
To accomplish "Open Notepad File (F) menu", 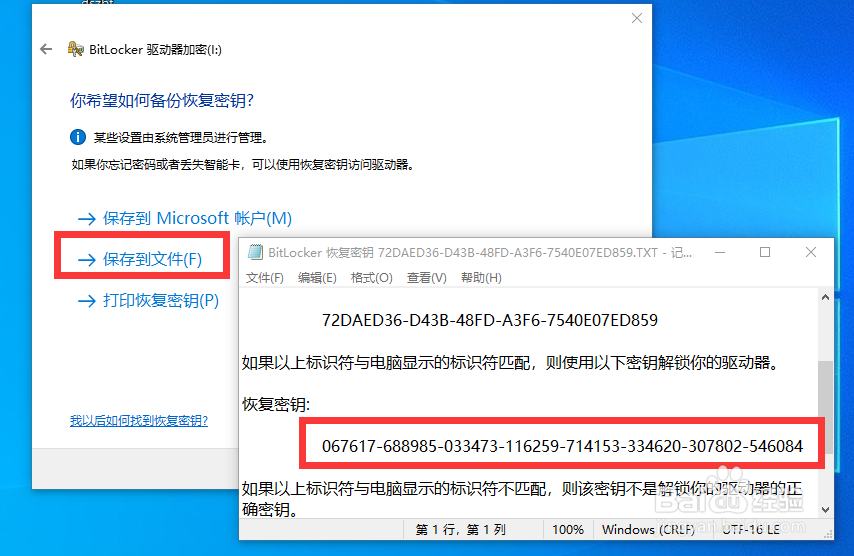I will pyautogui.click(x=265, y=278).
